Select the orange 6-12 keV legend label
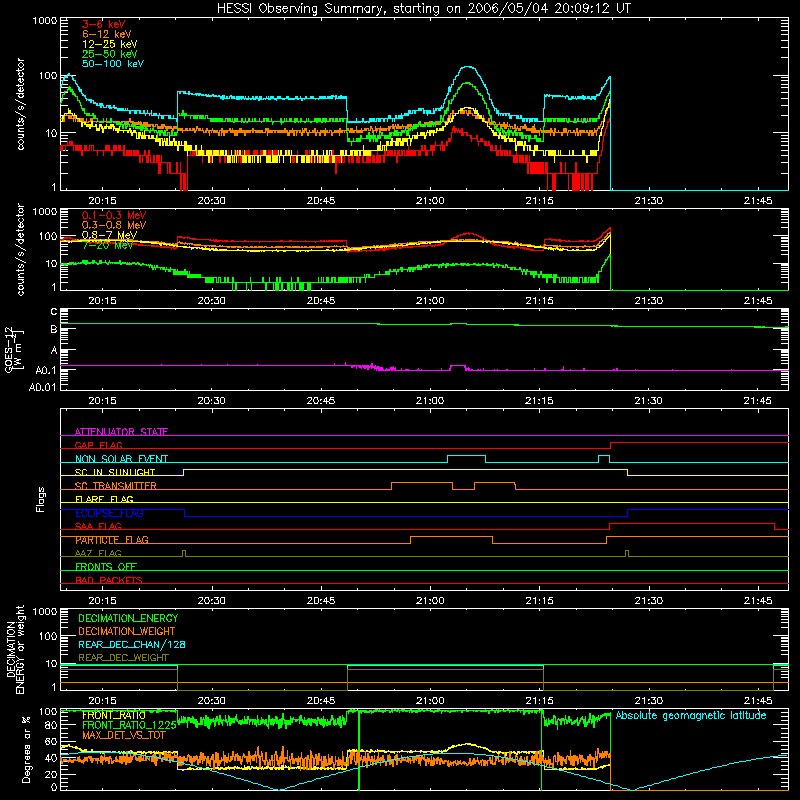Viewport: 800px width, 800px height. click(x=106, y=34)
